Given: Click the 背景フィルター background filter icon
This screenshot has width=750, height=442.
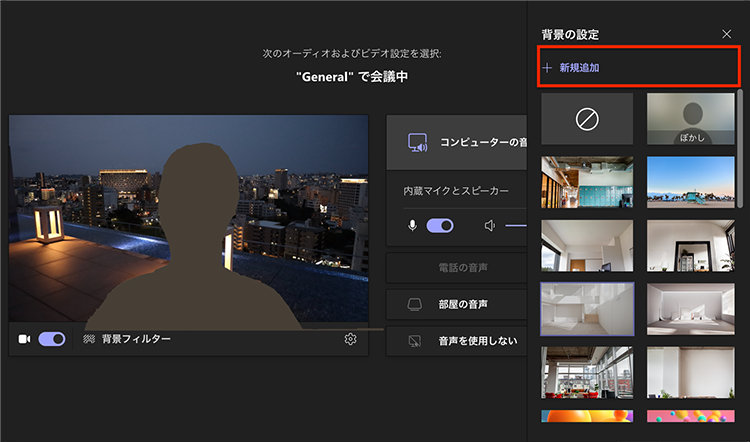Looking at the screenshot, I should [89, 339].
